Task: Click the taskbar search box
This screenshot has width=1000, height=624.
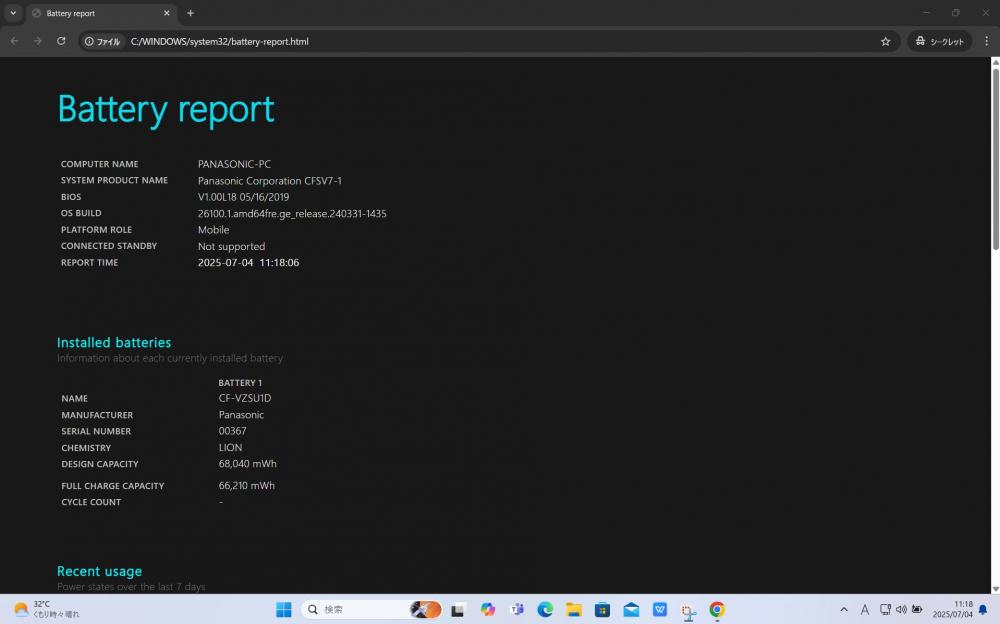Action: point(372,609)
